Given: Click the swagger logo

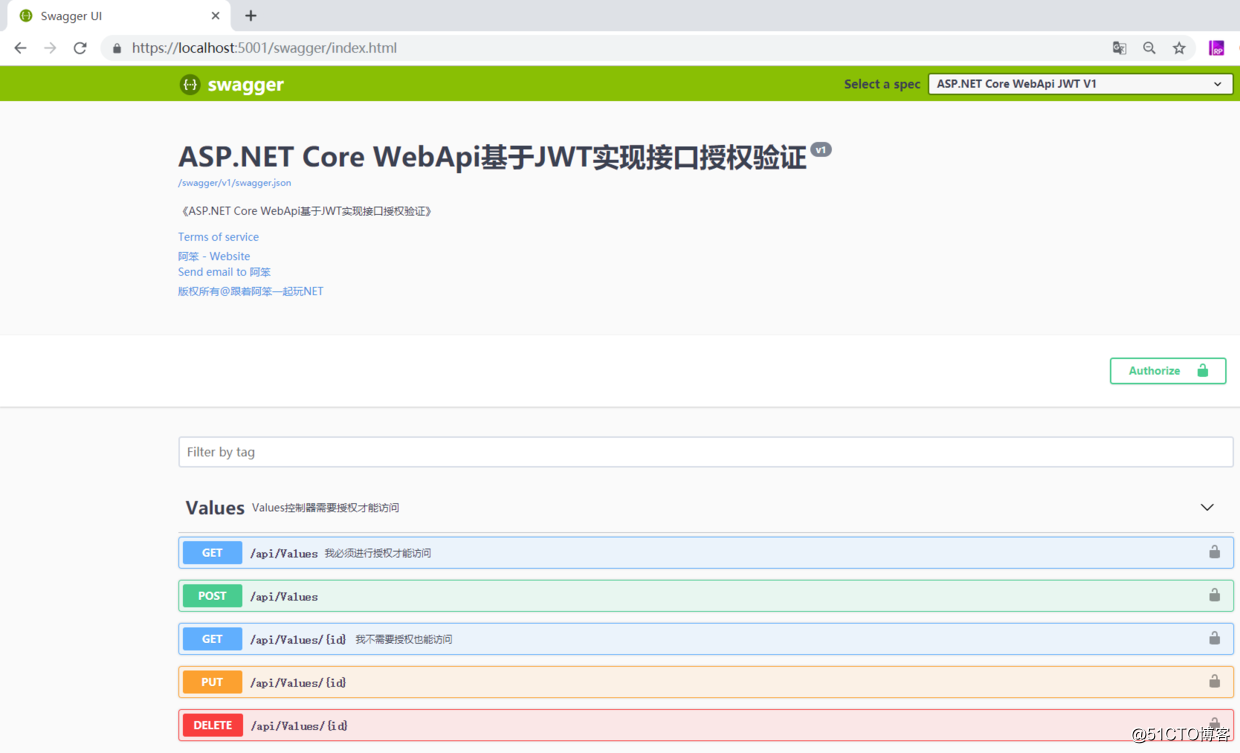Looking at the screenshot, I should [232, 85].
